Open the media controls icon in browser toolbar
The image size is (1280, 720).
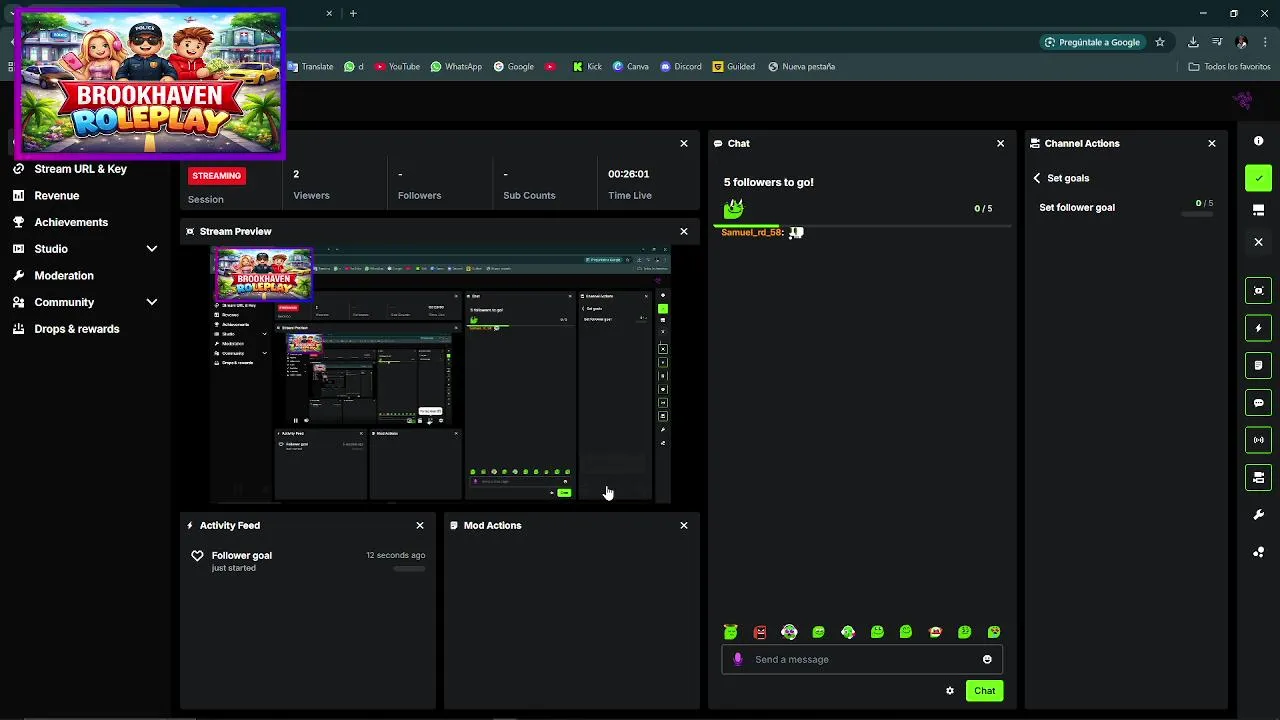click(1217, 42)
